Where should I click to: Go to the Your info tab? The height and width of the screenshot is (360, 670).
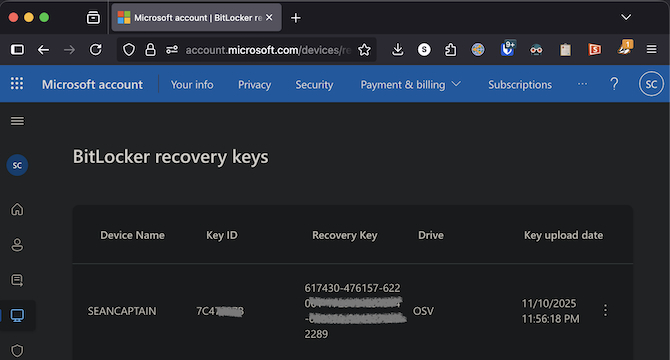[192, 85]
